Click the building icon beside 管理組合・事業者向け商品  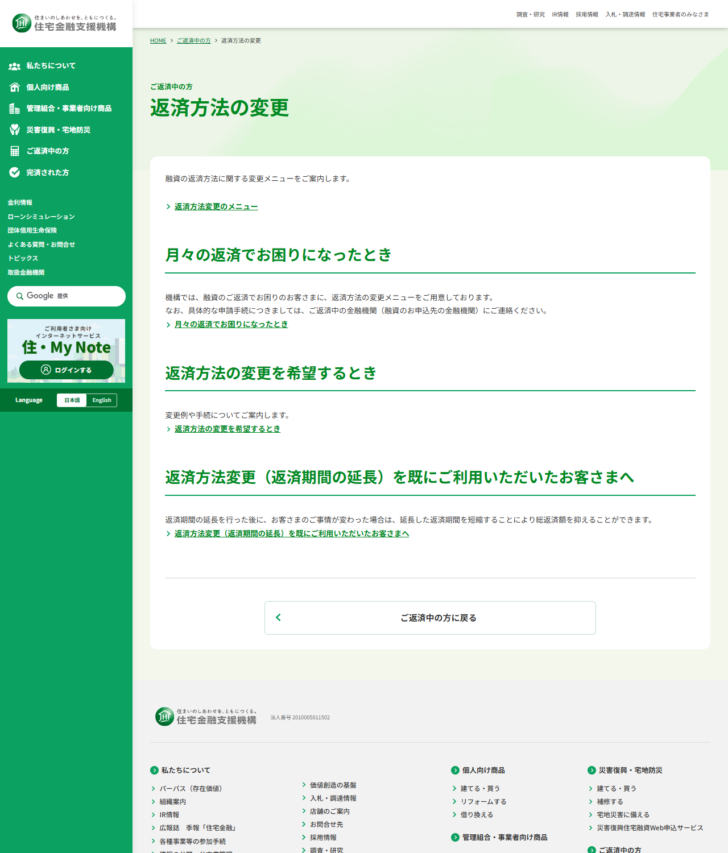(15, 108)
